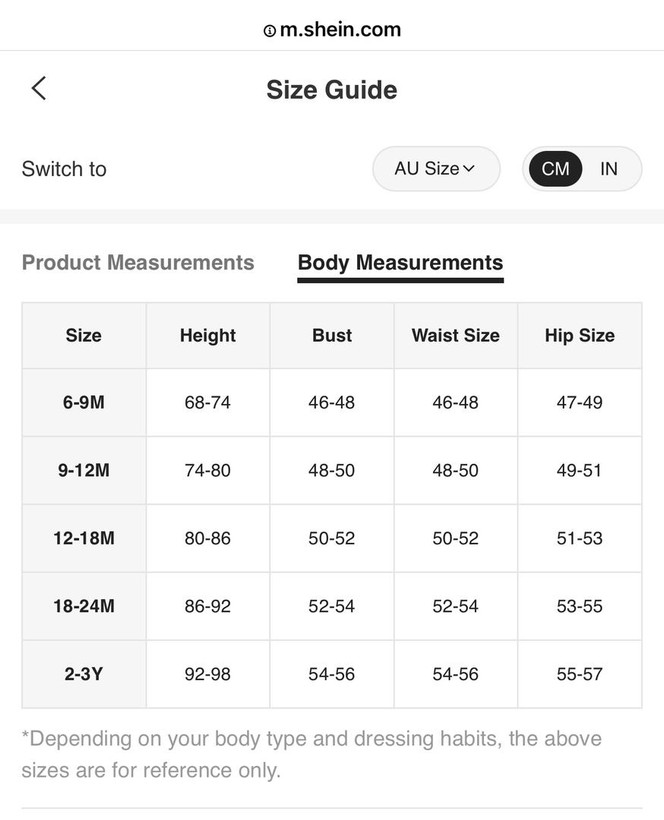664x820 pixels.
Task: Switch to Product Measurements tab
Action: (138, 263)
